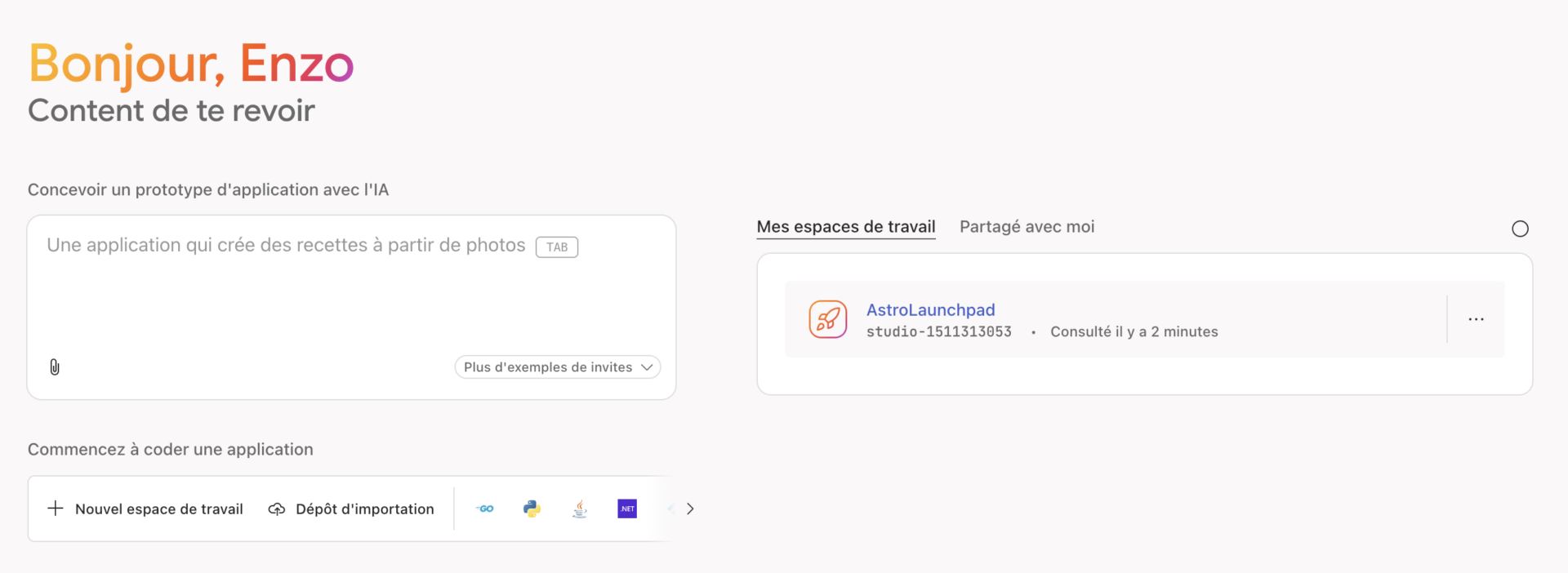Open the AstroLaunchpad workspace link
This screenshot has height=573, width=1568.
[x=930, y=310]
